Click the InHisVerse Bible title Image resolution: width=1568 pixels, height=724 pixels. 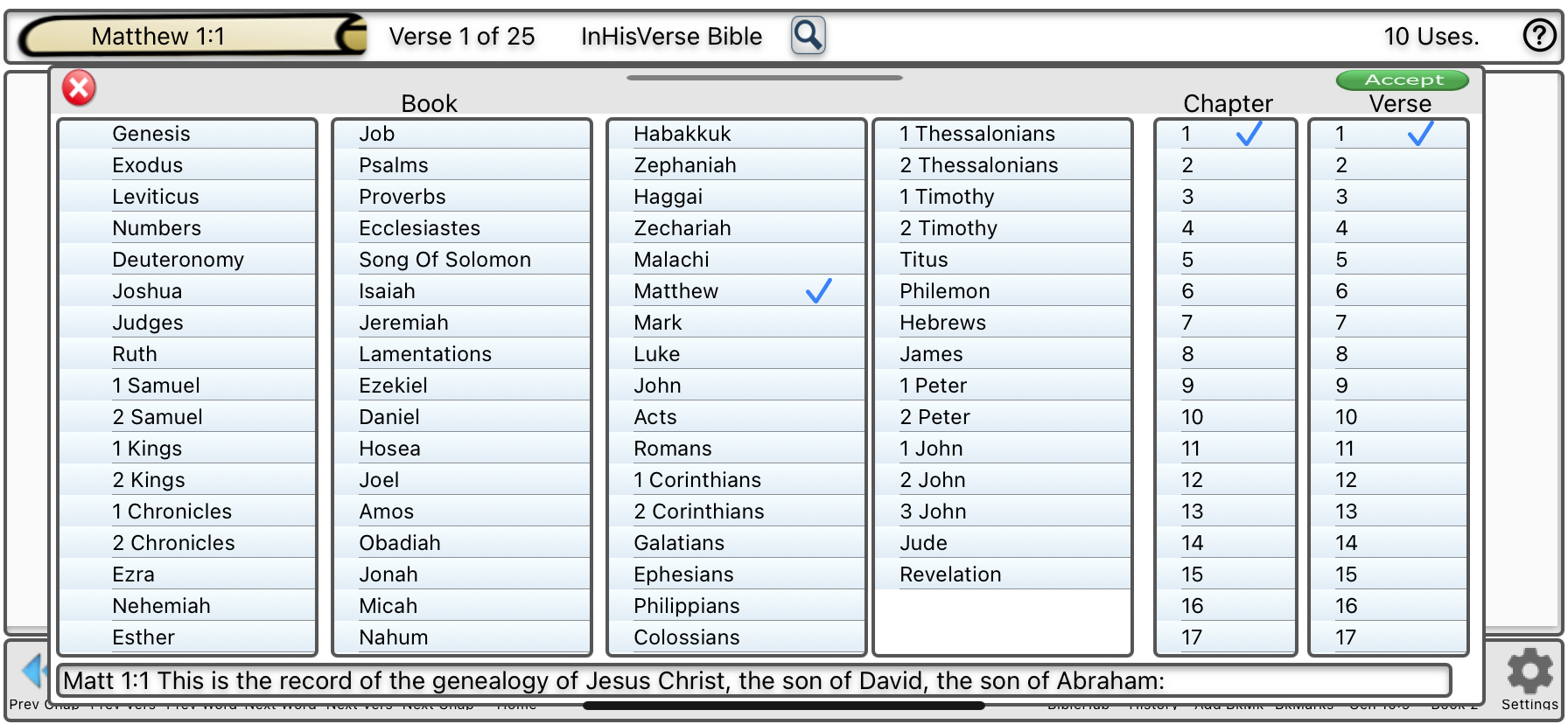pyautogui.click(x=671, y=37)
